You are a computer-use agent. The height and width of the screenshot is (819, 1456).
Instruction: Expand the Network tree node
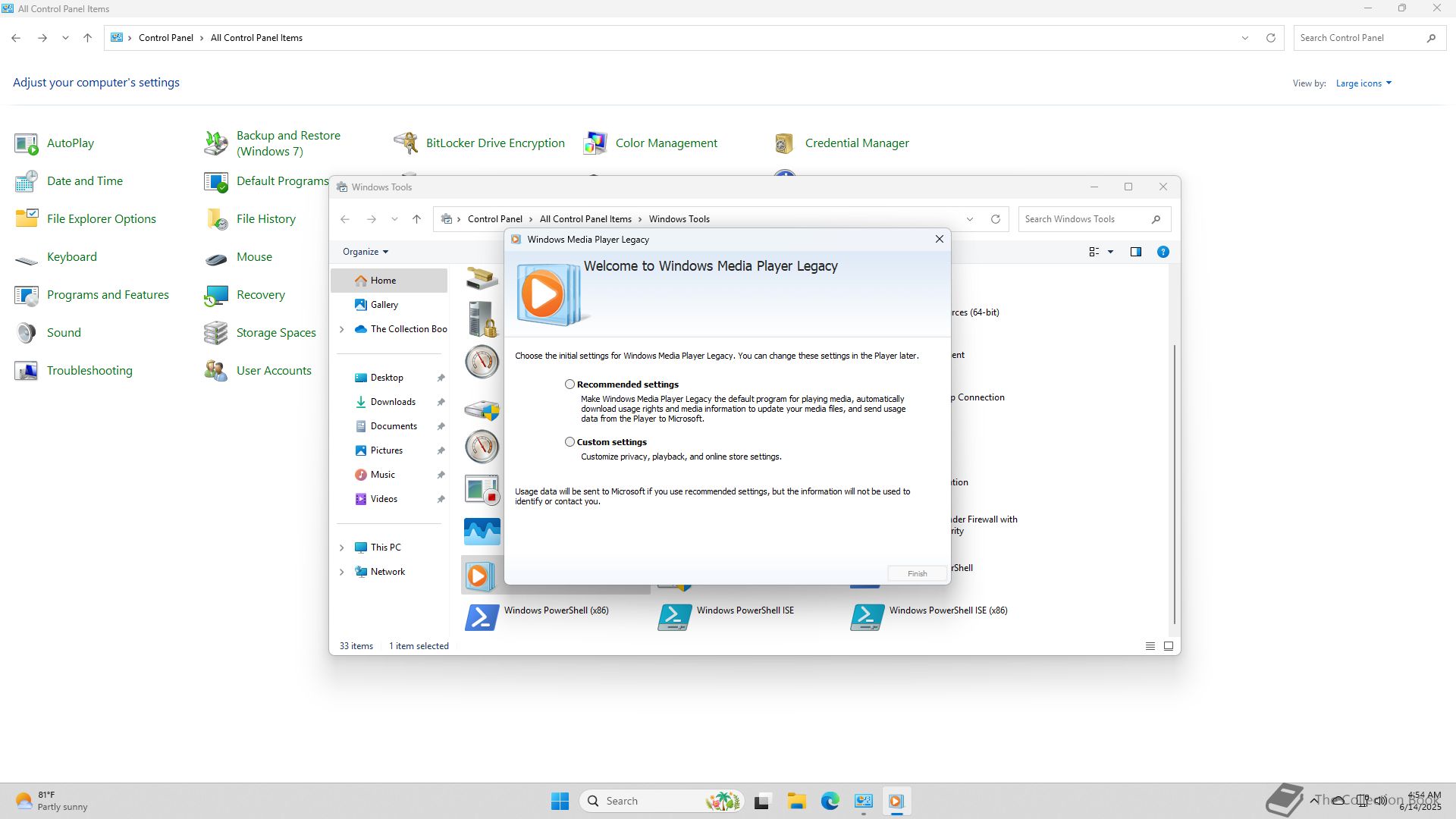coord(341,572)
